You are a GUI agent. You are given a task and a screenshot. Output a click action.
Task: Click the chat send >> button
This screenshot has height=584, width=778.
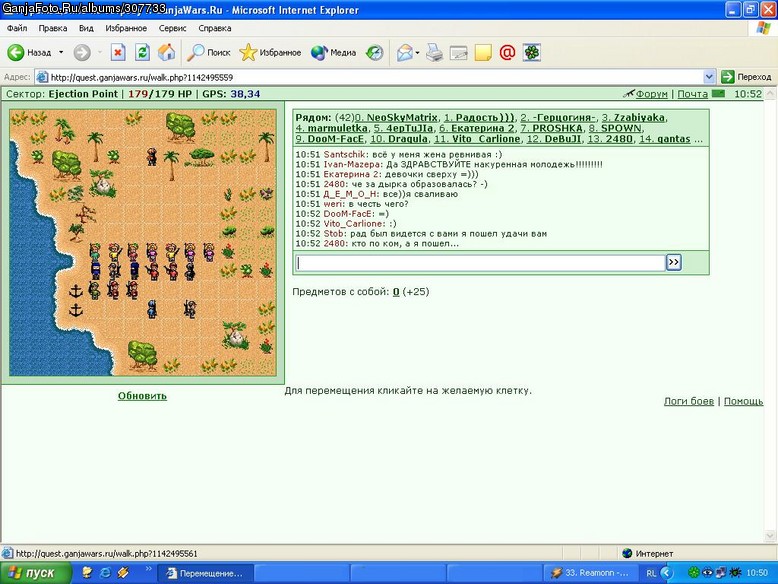click(x=673, y=262)
